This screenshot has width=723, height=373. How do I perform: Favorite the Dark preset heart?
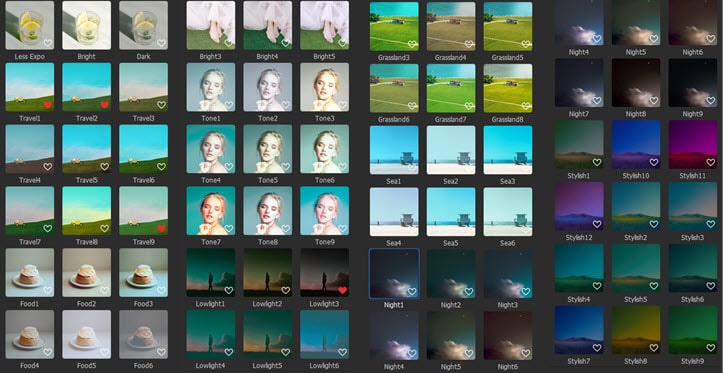(x=161, y=43)
